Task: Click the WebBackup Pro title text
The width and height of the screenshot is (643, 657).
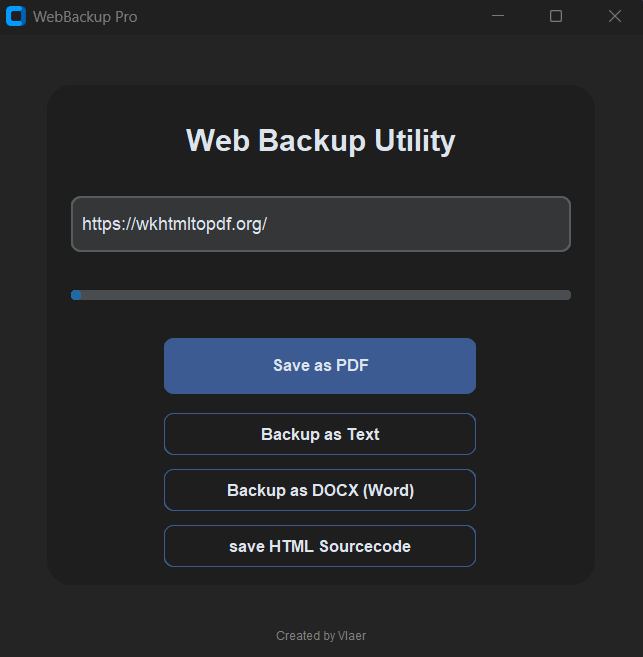Action: (85, 17)
